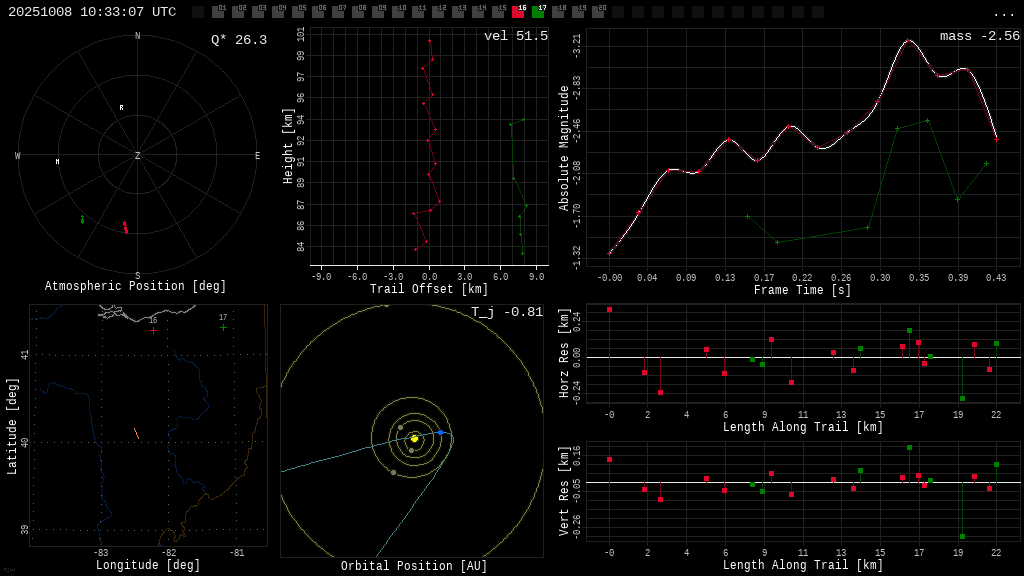The height and width of the screenshot is (576, 1024).
Task: Click the Q* 26.3 quality label
Action: (238, 40)
